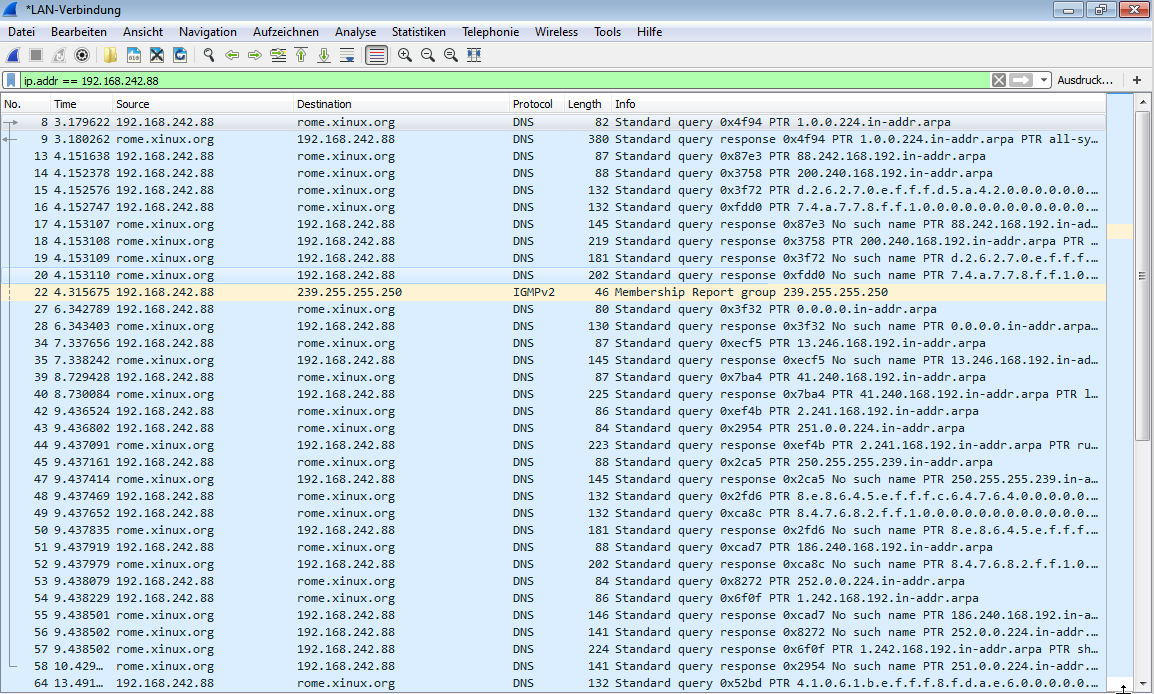Zoom in on the packet list
Screen dimensions: 1154x694
click(404, 55)
